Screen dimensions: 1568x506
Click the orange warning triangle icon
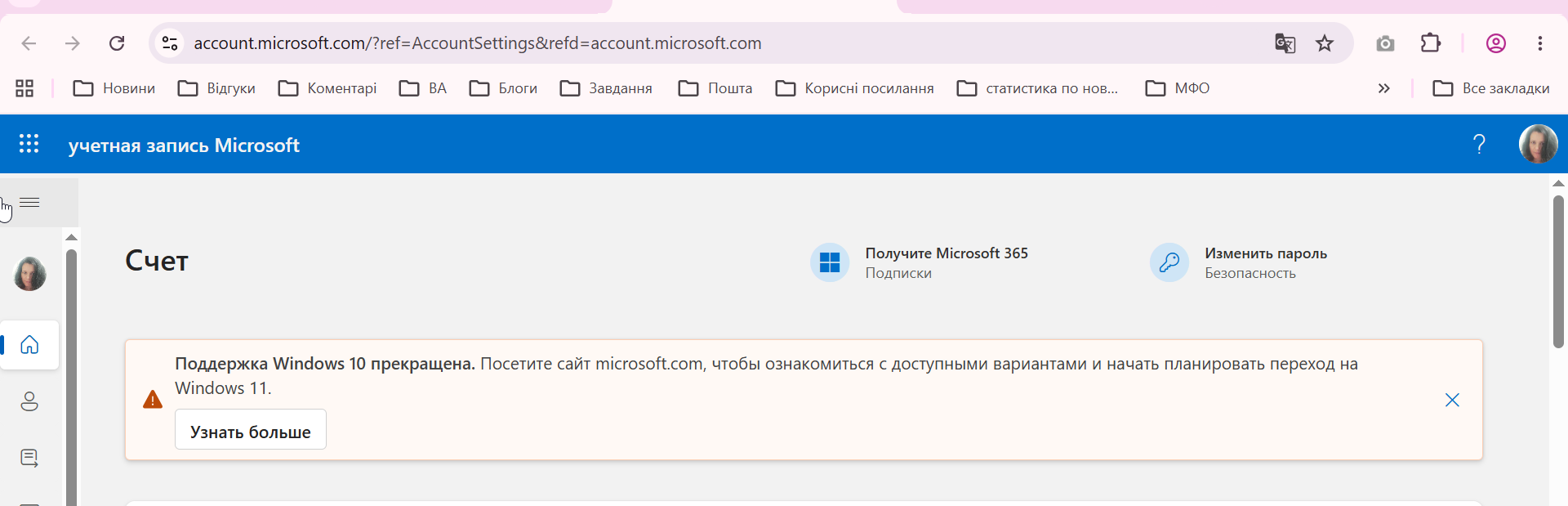click(153, 400)
